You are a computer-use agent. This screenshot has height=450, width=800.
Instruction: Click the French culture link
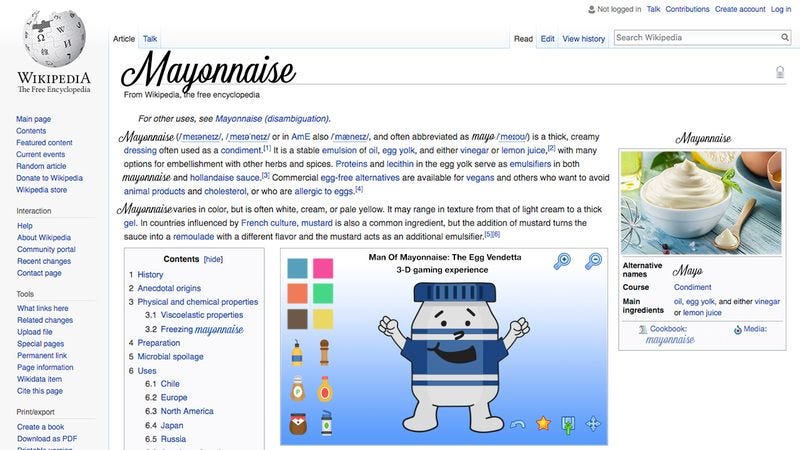(x=268, y=223)
